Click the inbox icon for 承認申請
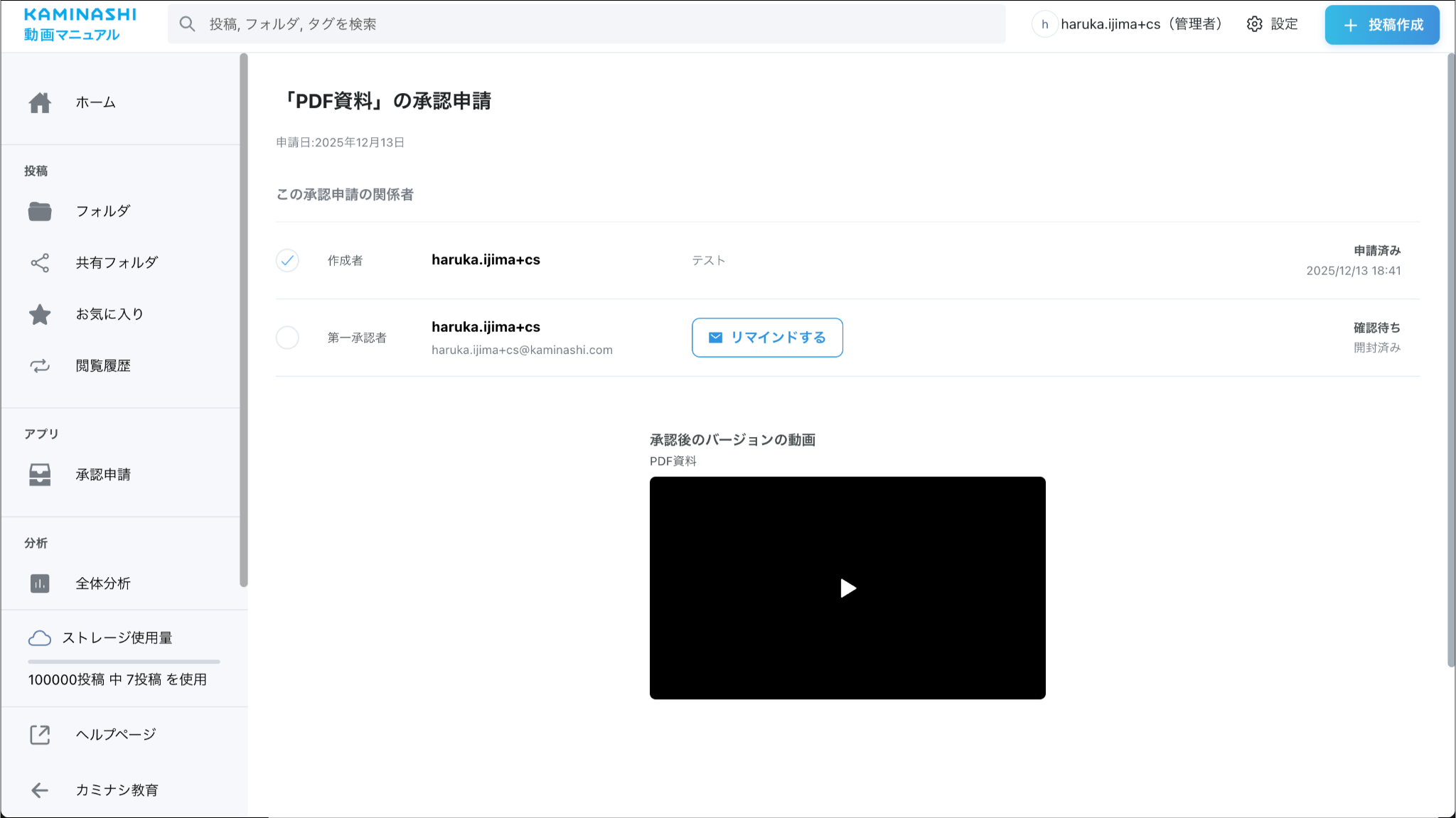1456x818 pixels. point(40,475)
